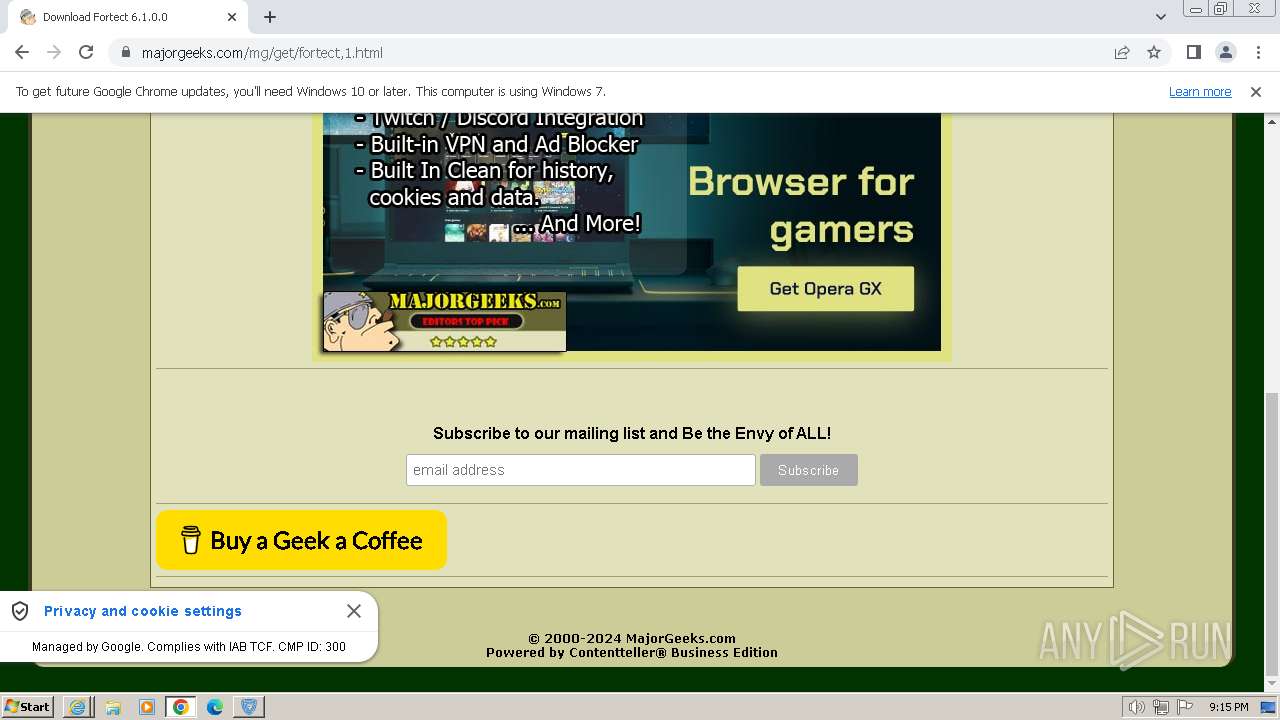
Task: Open a new tab with the plus button
Action: coord(270,17)
